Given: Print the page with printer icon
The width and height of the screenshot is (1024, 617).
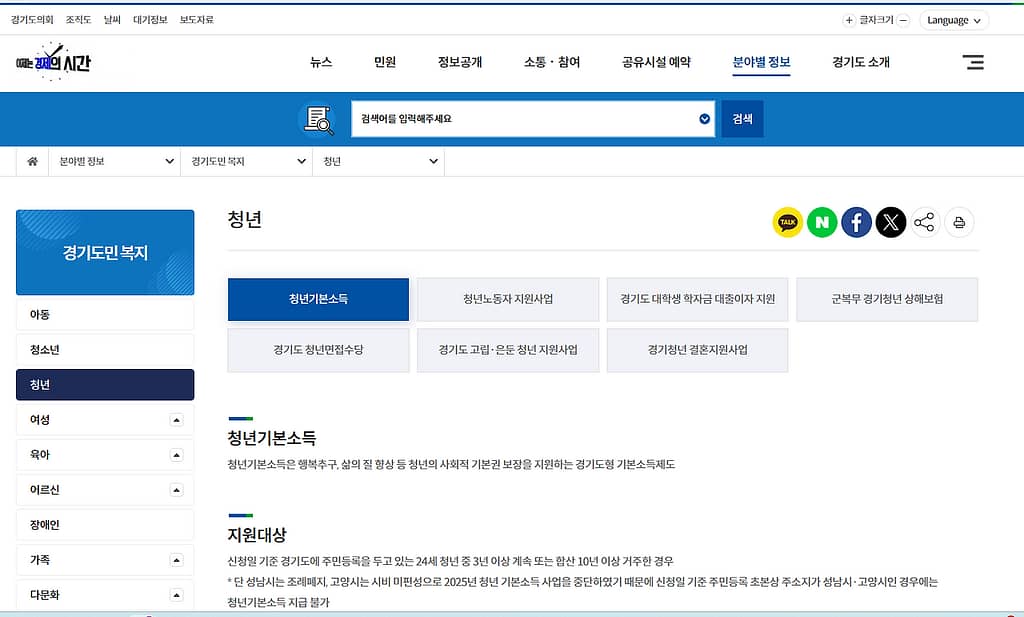Looking at the screenshot, I should click(x=959, y=222).
